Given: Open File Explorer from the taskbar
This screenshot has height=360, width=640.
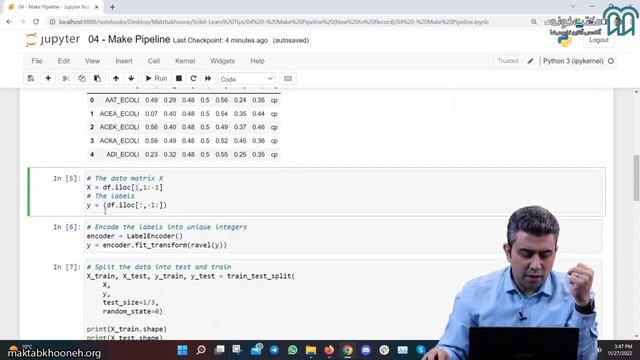Looking at the screenshot, I should pyautogui.click(x=311, y=350).
